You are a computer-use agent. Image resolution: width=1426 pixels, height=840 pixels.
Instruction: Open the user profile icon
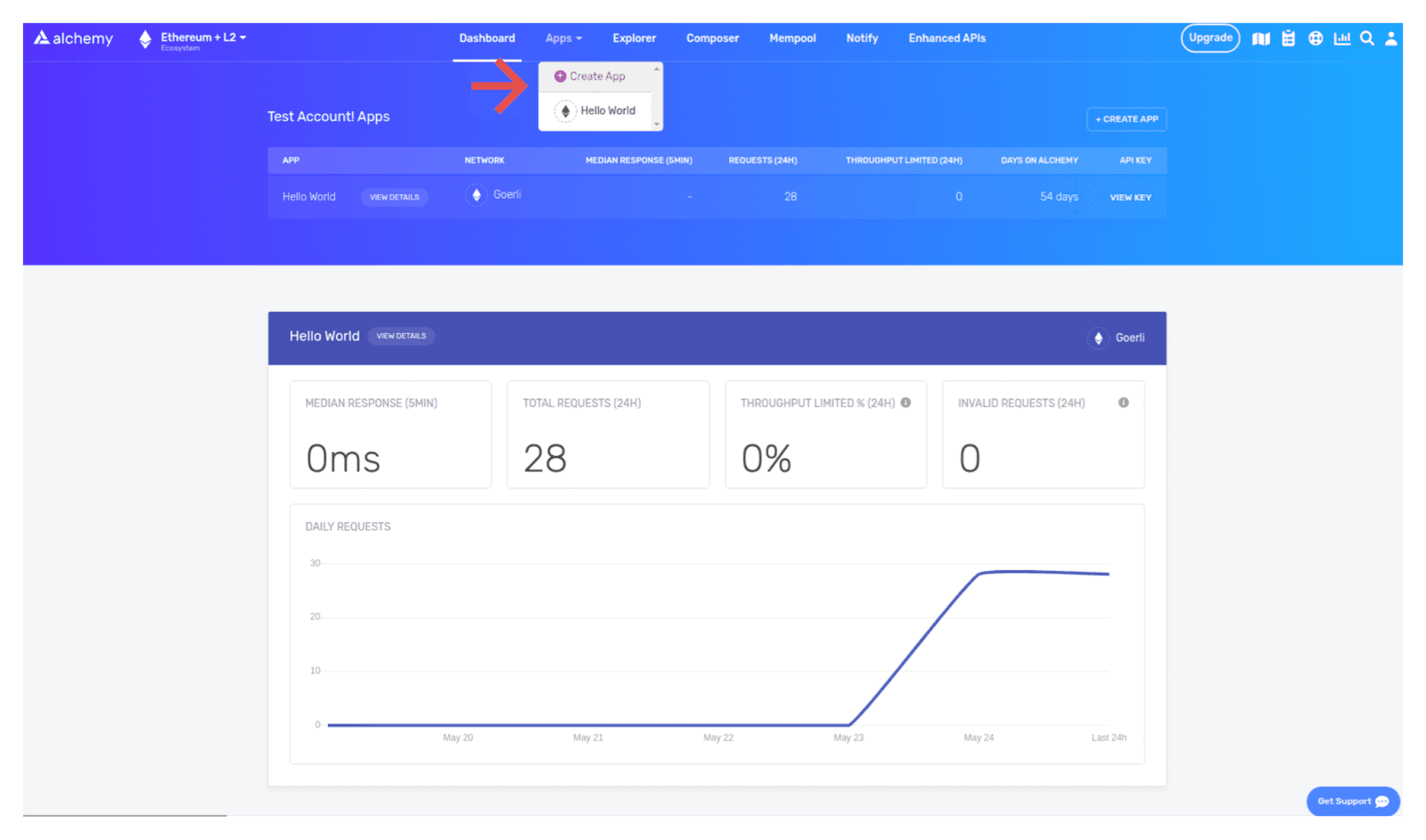[x=1390, y=38]
